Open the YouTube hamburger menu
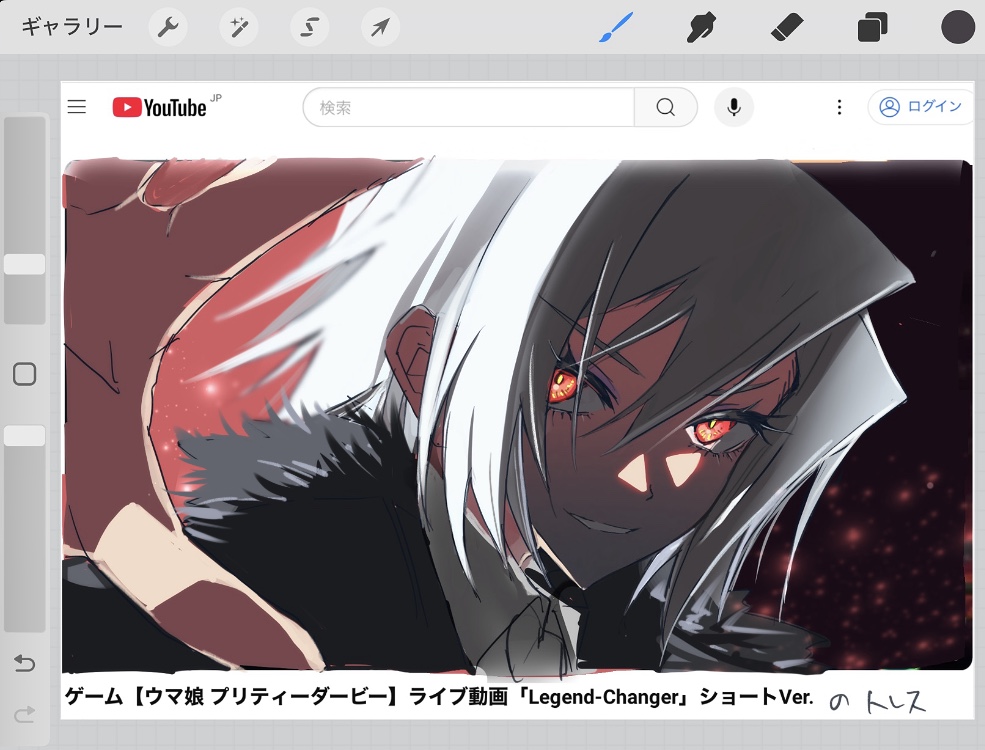Image resolution: width=985 pixels, height=750 pixels. 77,107
